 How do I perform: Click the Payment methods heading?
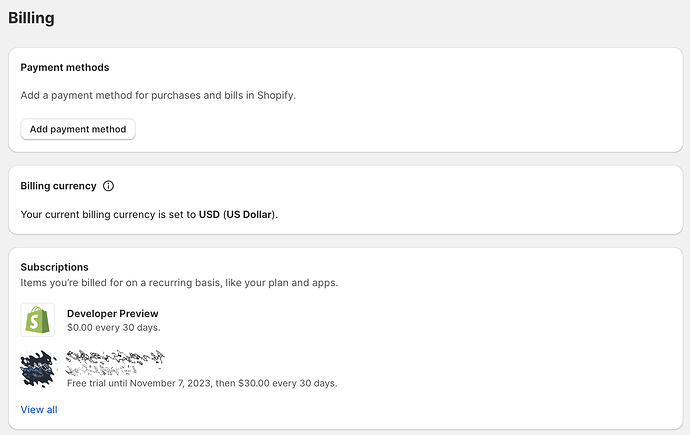(65, 67)
